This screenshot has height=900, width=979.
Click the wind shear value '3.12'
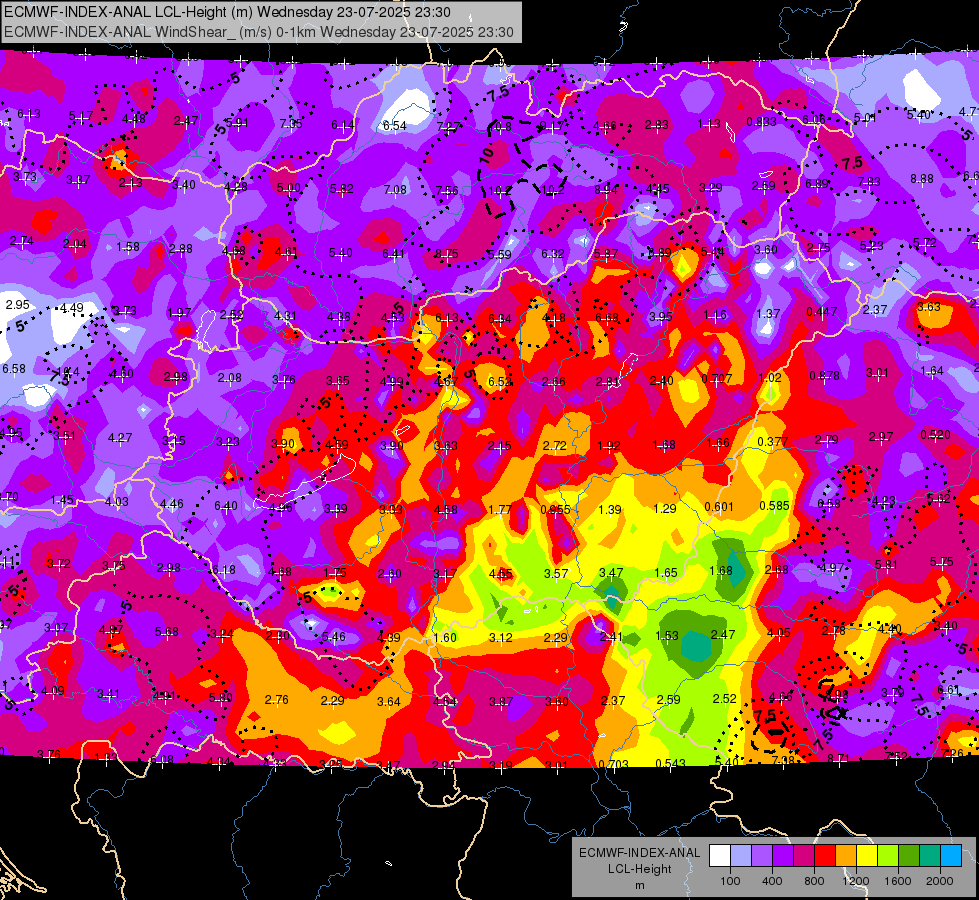pyautogui.click(x=500, y=638)
